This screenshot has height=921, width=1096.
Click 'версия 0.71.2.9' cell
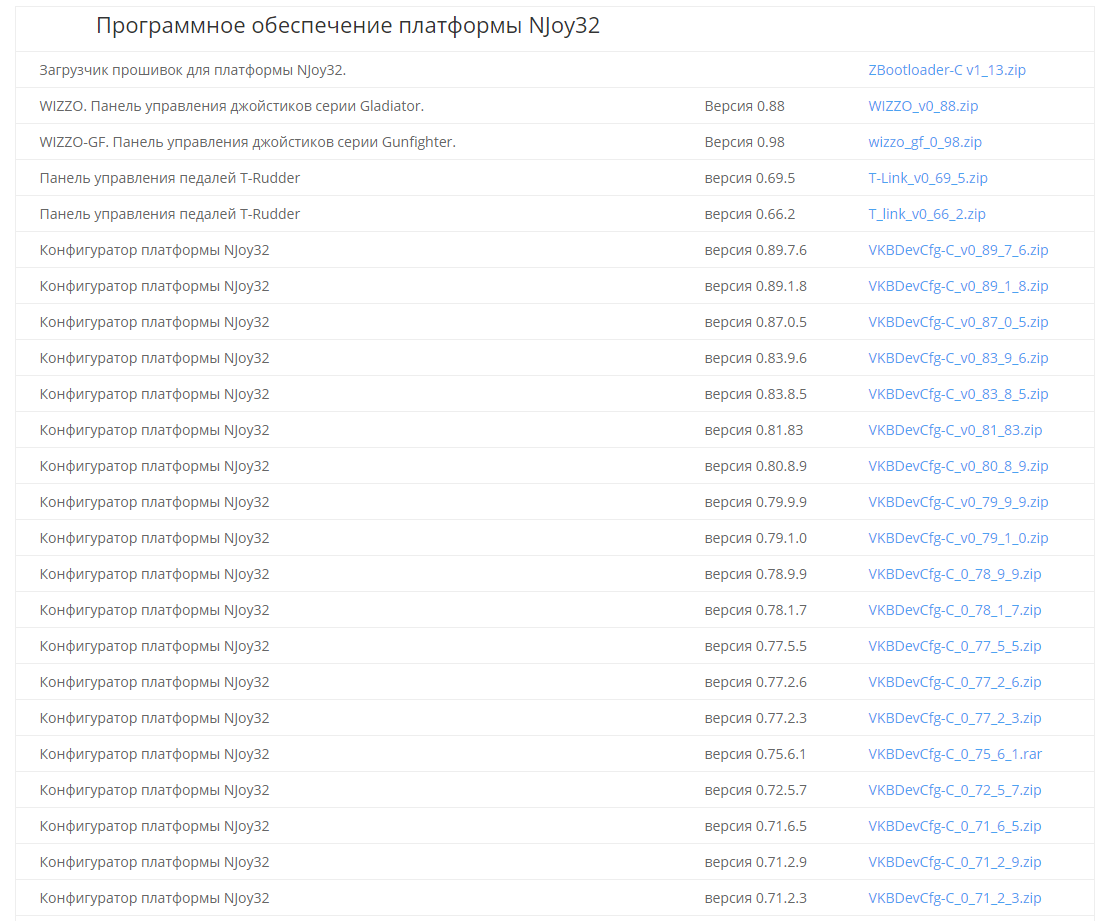(755, 862)
